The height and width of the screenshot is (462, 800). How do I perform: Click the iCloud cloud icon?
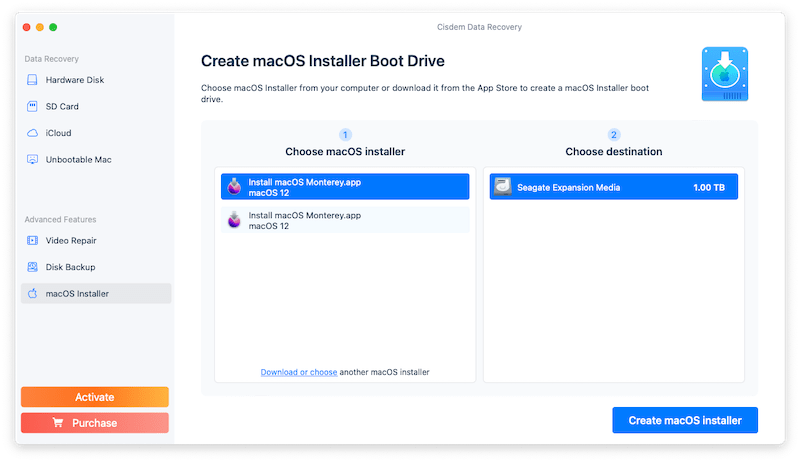pyautogui.click(x=32, y=133)
